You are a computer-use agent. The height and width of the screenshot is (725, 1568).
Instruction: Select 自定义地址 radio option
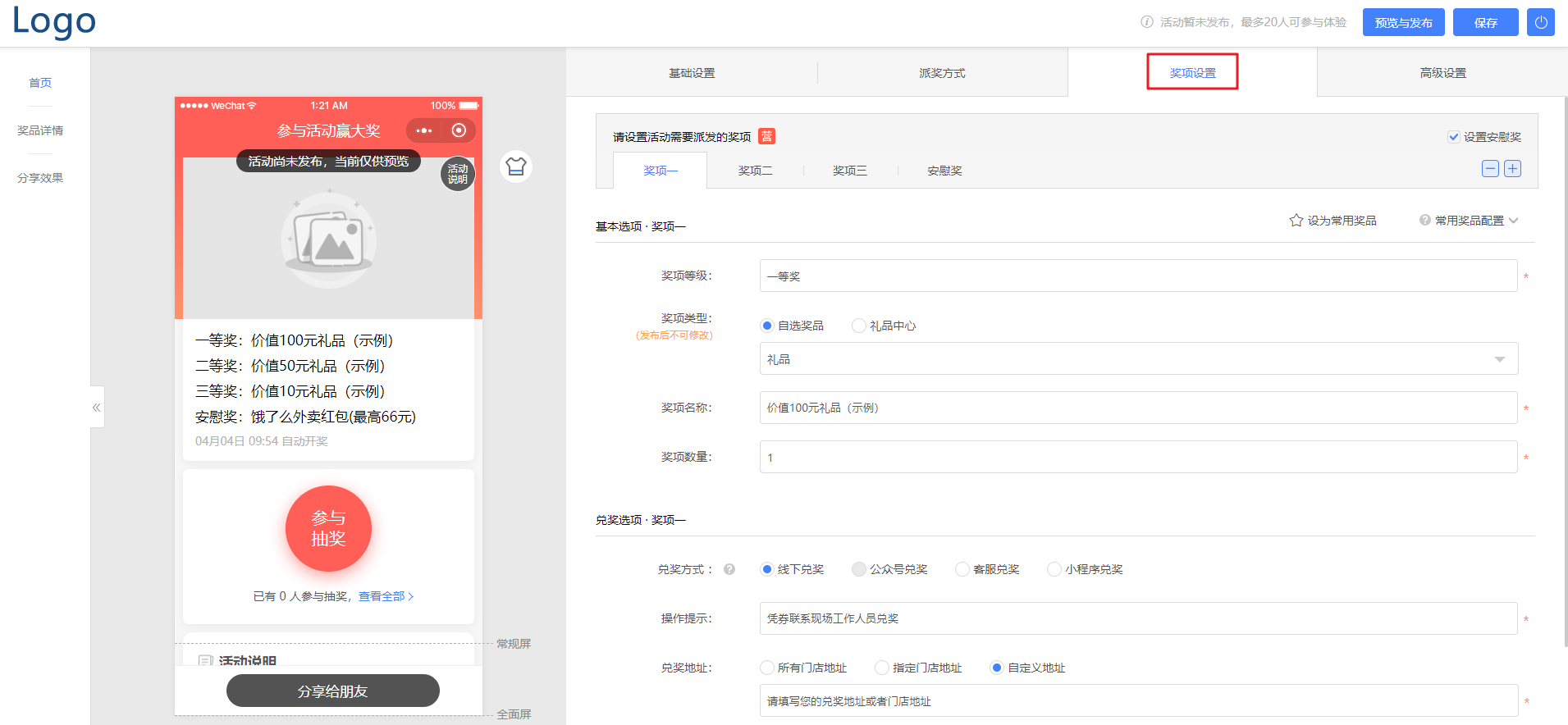997,668
